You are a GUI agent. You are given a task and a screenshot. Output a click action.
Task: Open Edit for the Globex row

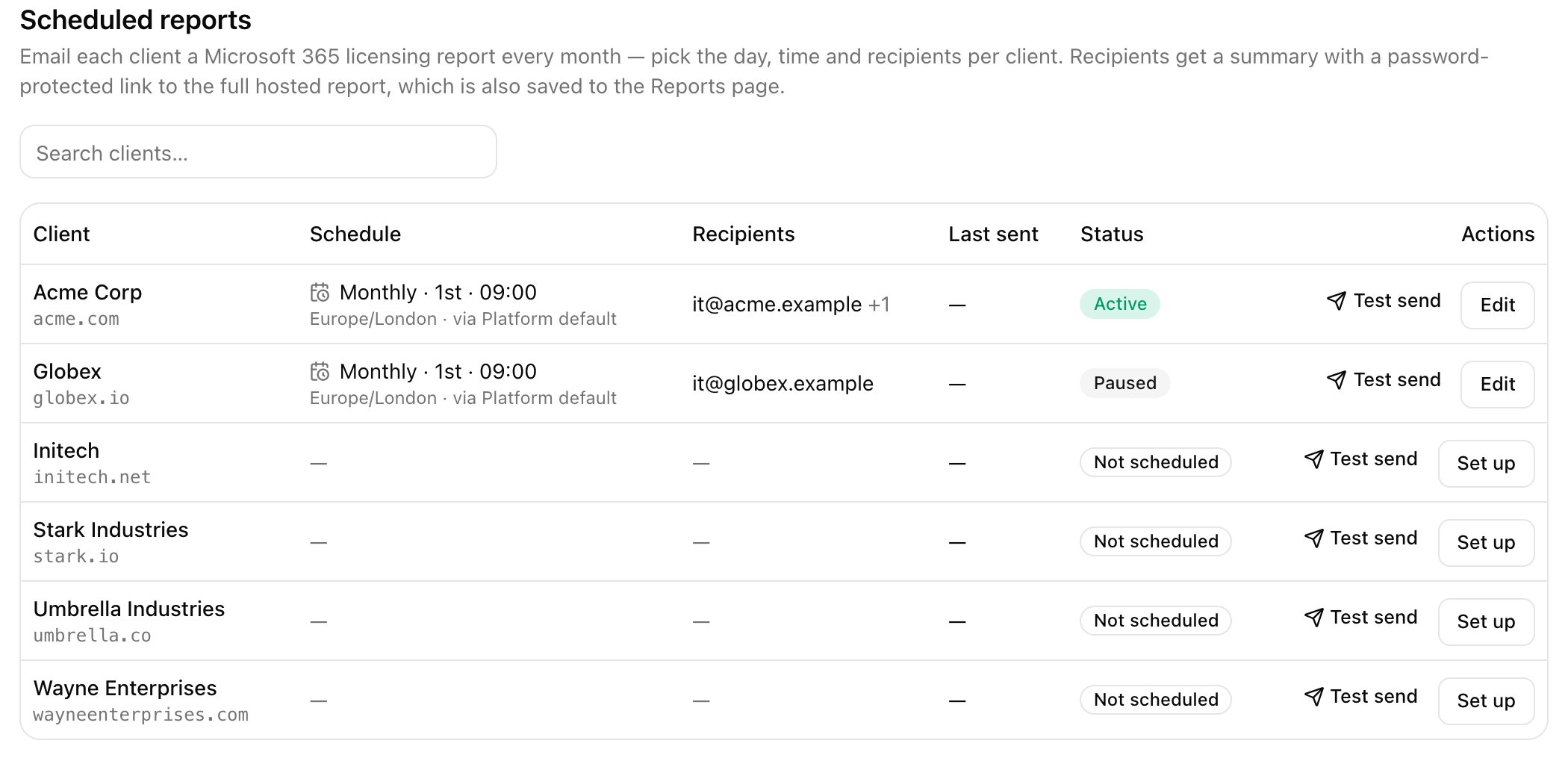1497,384
